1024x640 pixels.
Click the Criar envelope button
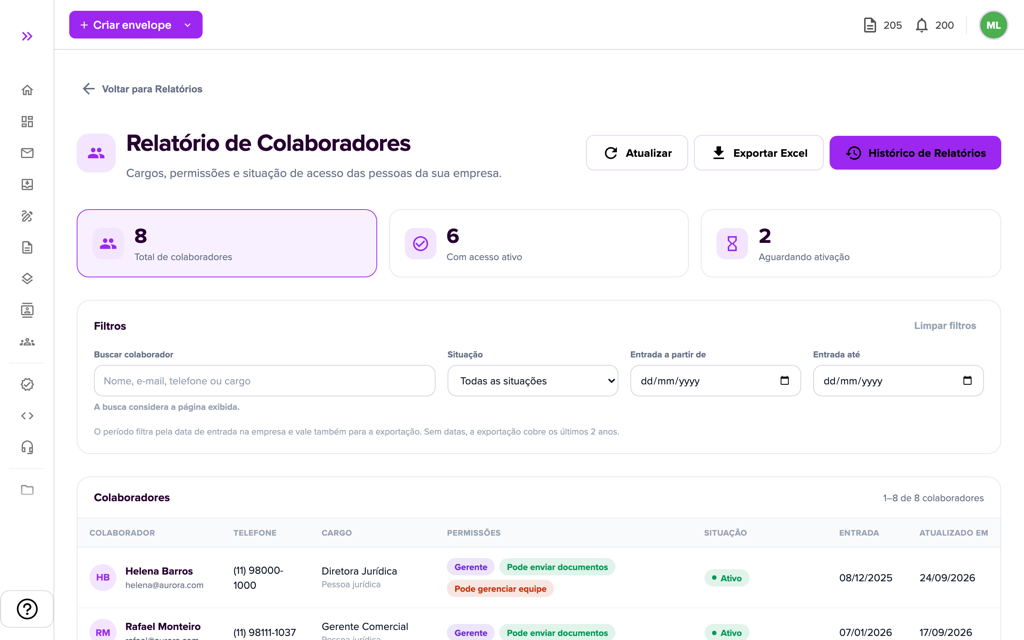tap(136, 25)
